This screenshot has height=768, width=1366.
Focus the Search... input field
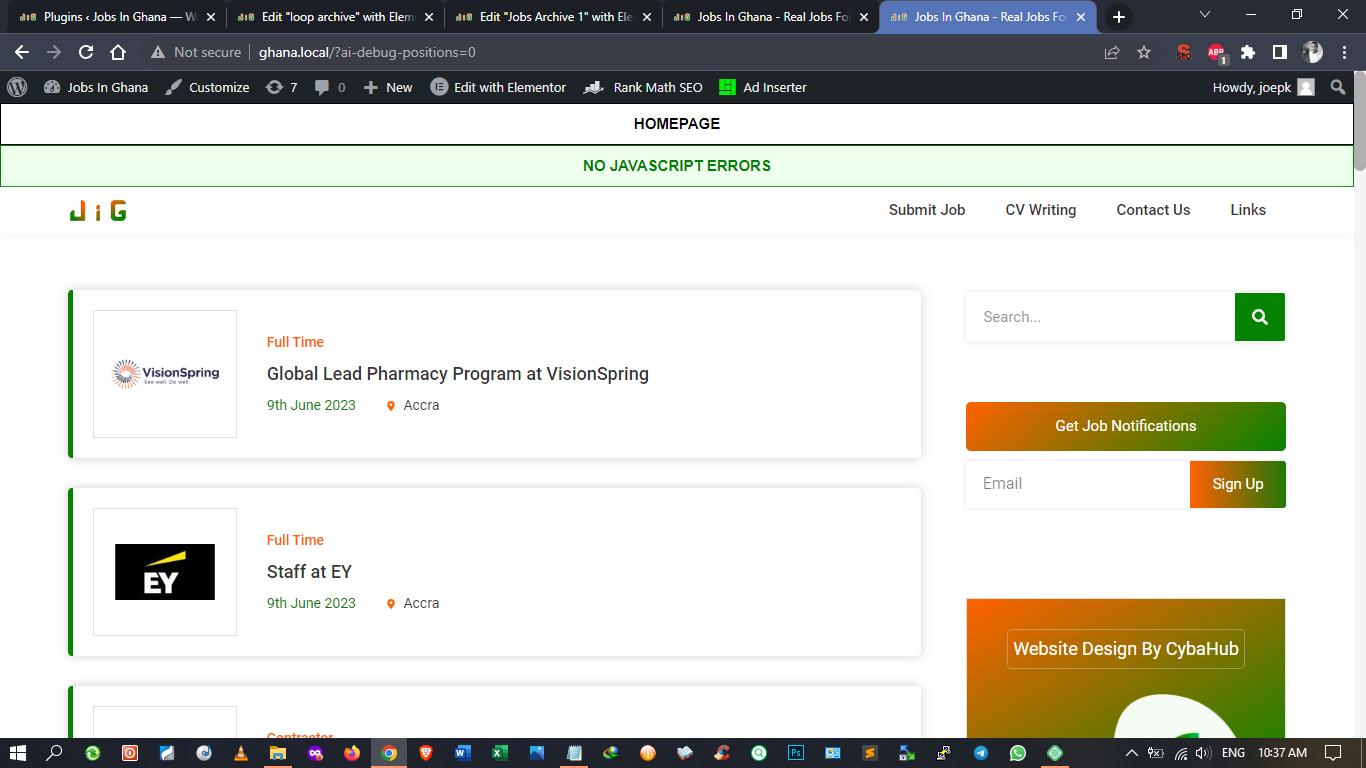click(1100, 317)
